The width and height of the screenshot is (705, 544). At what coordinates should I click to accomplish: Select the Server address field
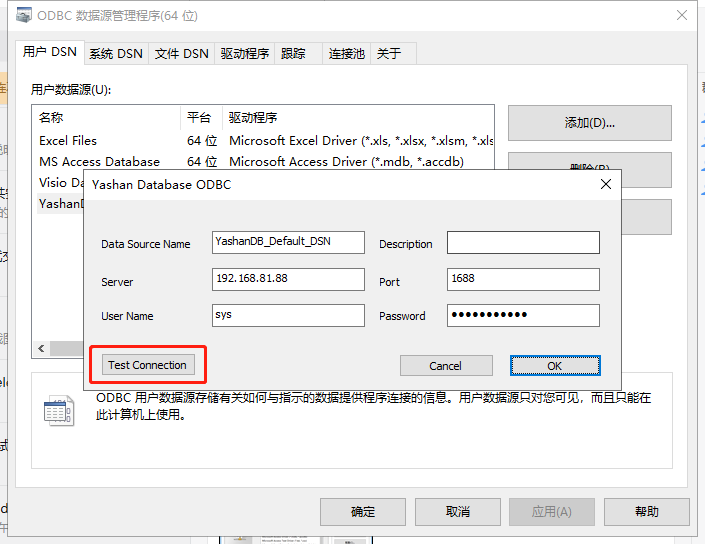(x=289, y=279)
